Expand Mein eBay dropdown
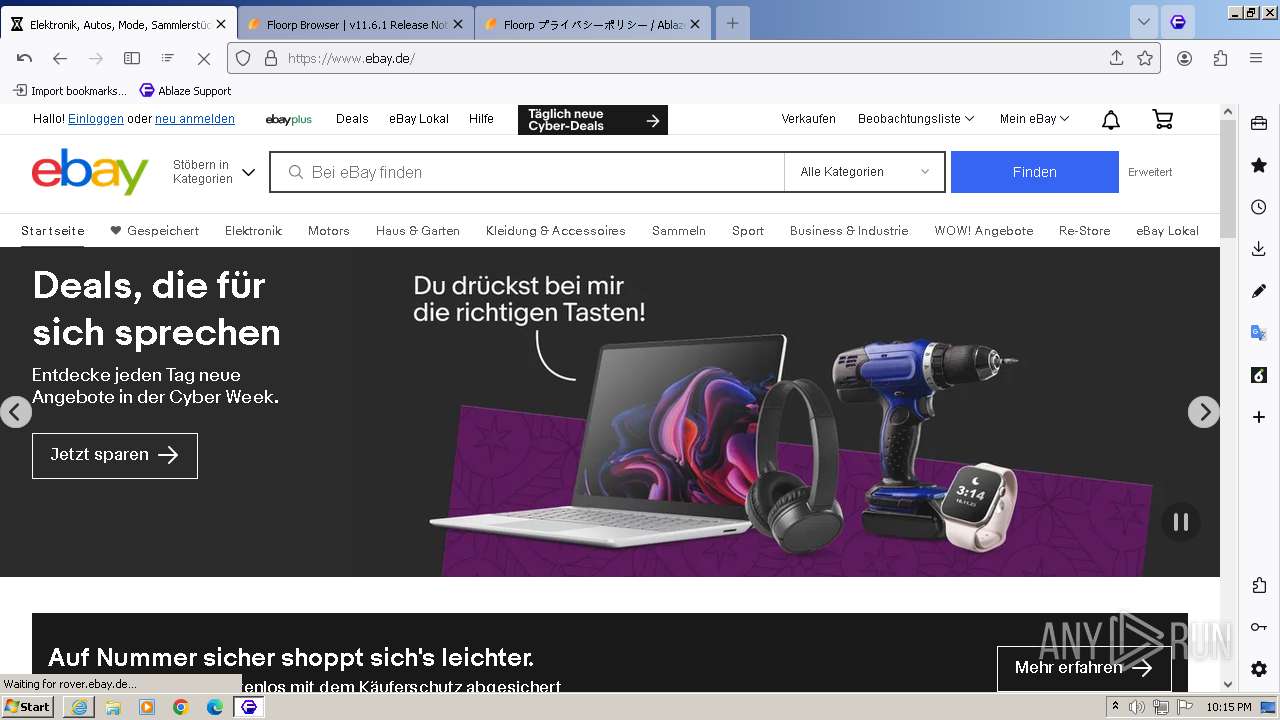Viewport: 1280px width, 720px height. pos(1035,119)
